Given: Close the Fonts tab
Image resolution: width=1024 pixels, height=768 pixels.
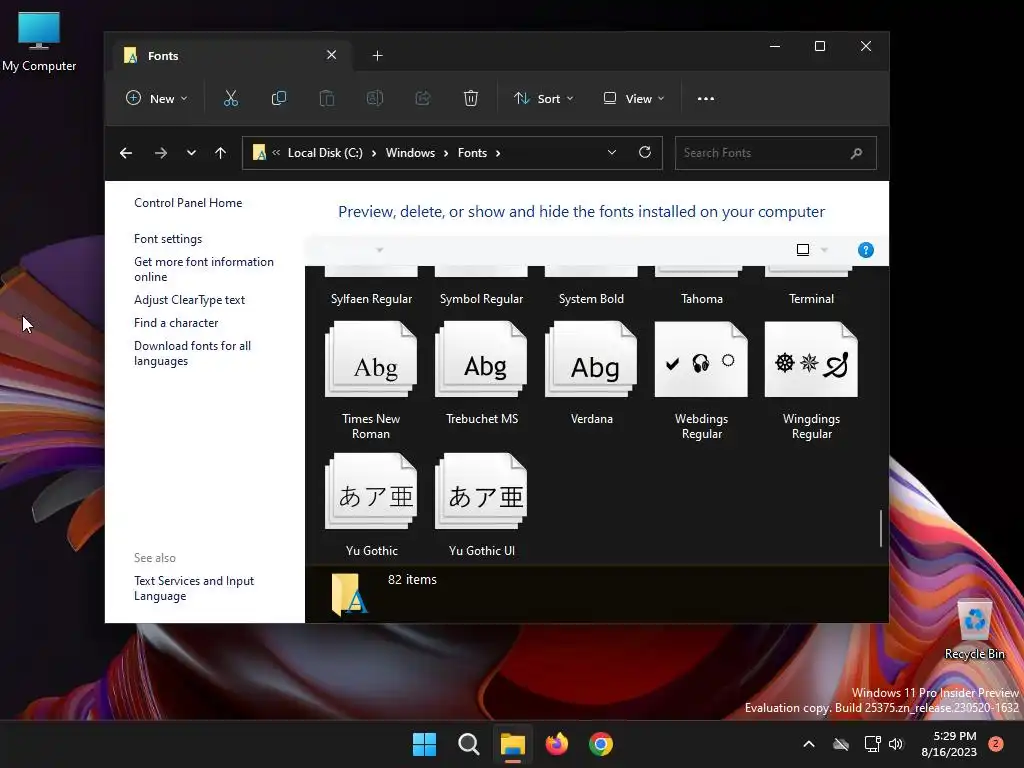Looking at the screenshot, I should (332, 55).
